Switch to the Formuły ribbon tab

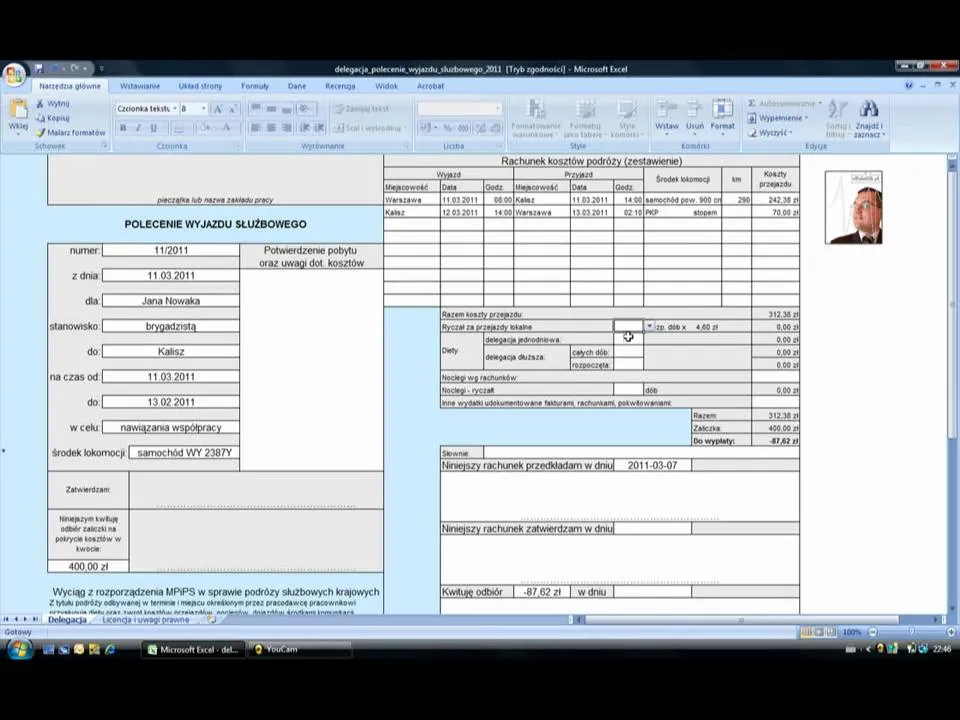pyautogui.click(x=254, y=86)
